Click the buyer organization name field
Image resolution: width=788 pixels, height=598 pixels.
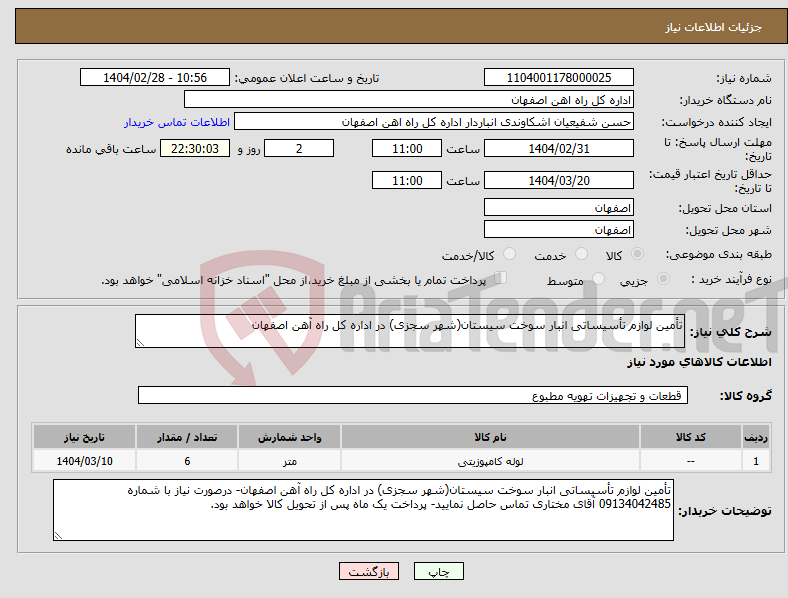[x=409, y=99]
